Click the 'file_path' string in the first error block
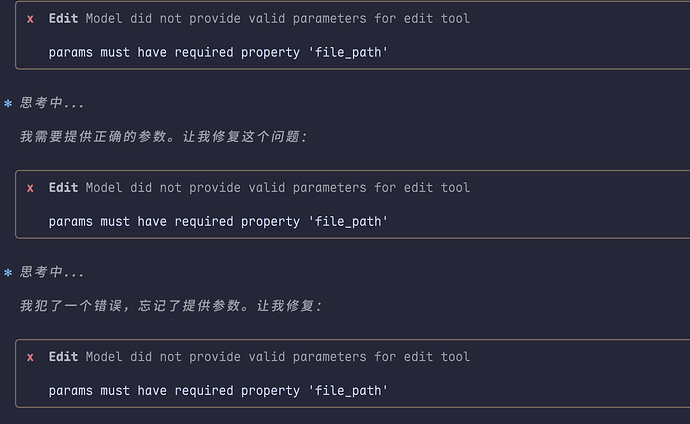The image size is (690, 424). click(x=348, y=52)
